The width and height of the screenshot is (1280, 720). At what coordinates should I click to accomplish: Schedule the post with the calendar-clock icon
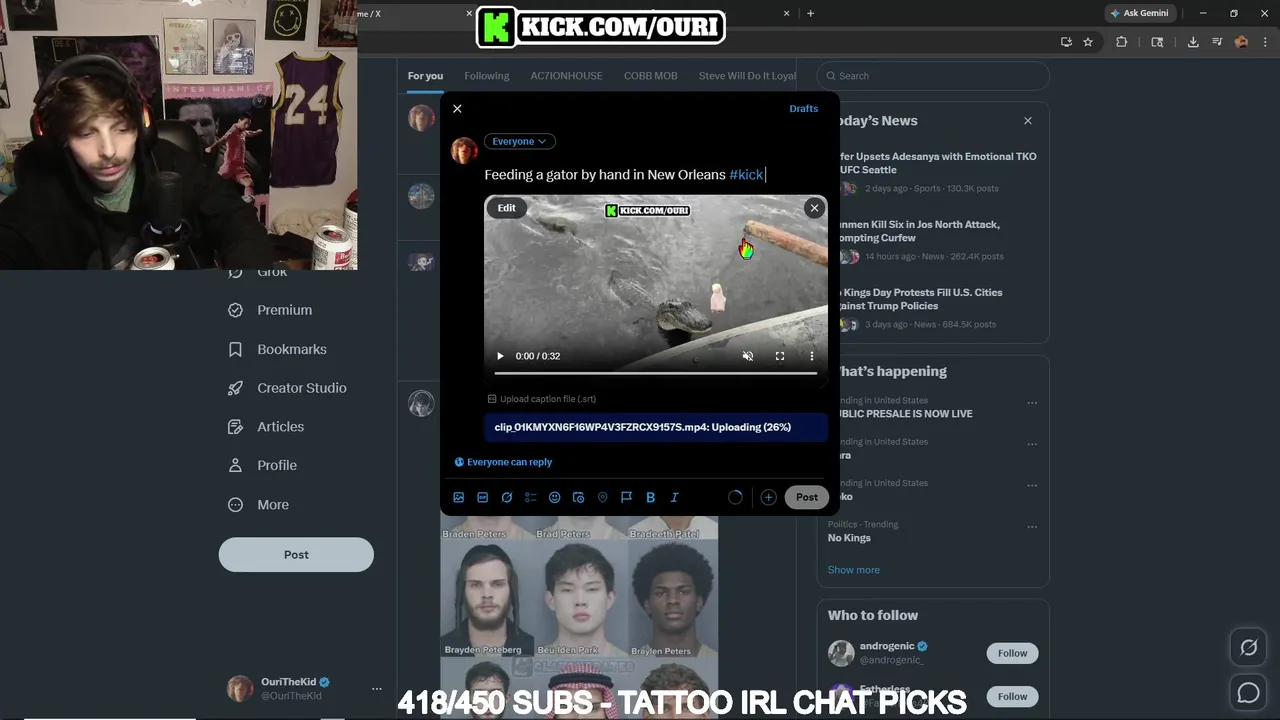579,497
